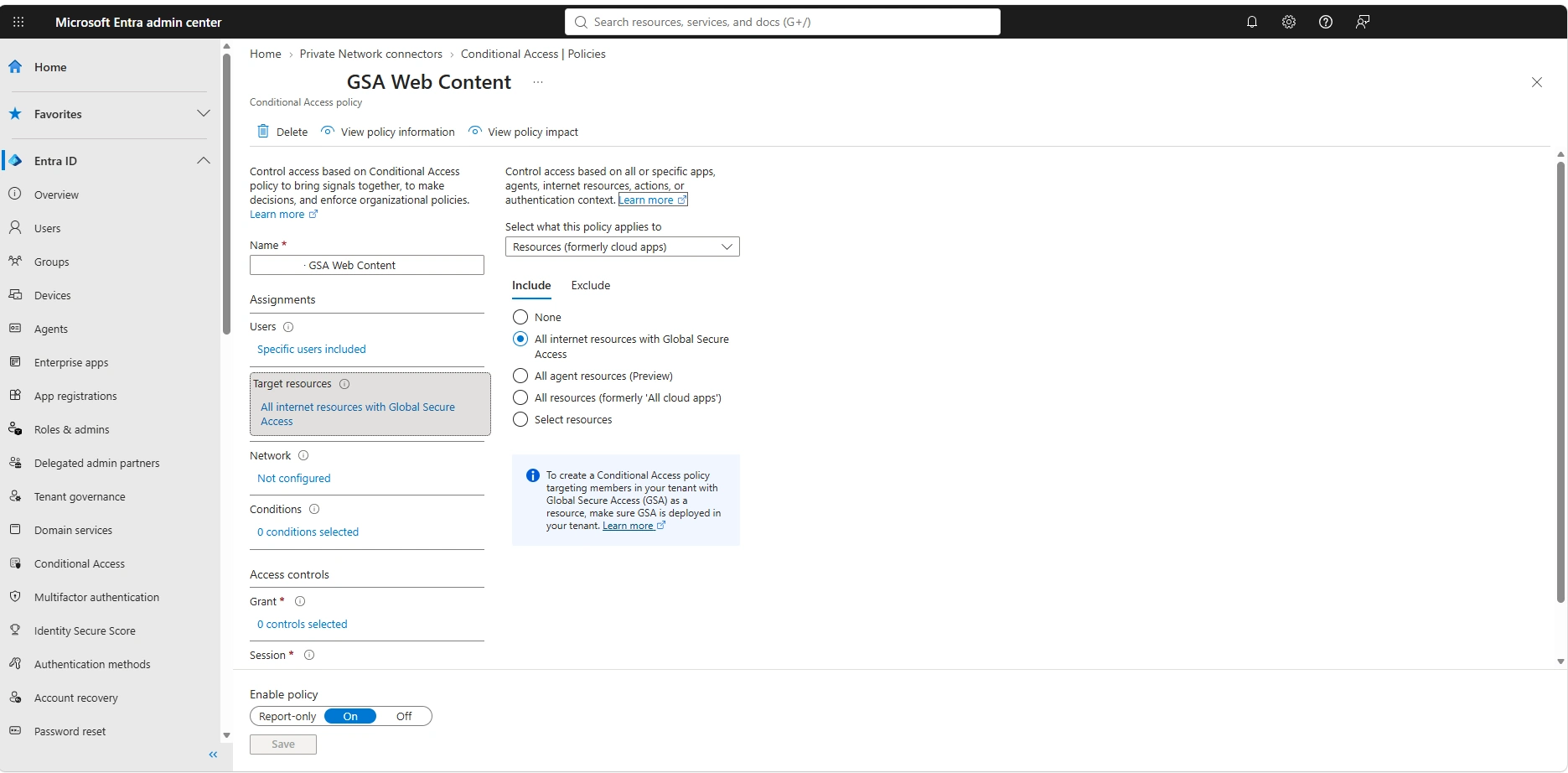
Task: Open View policy impact
Action: 523,132
